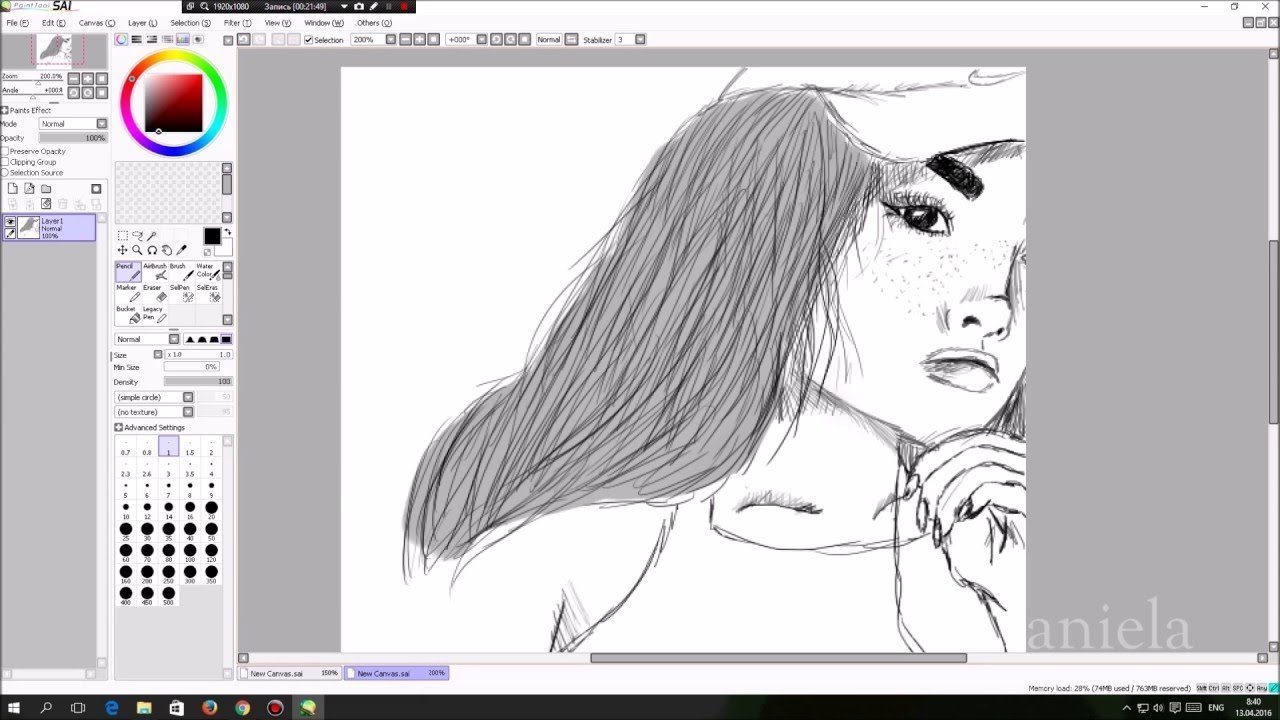
Task: Open the layer Mode dropdown
Action: [72, 124]
